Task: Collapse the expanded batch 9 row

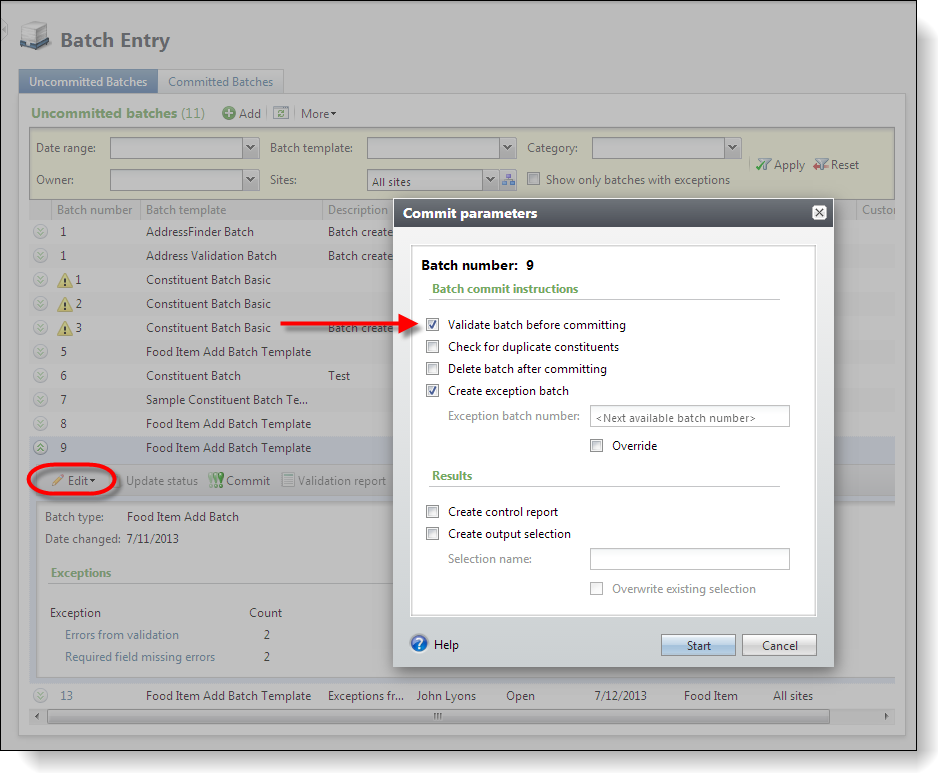Action: coord(40,448)
